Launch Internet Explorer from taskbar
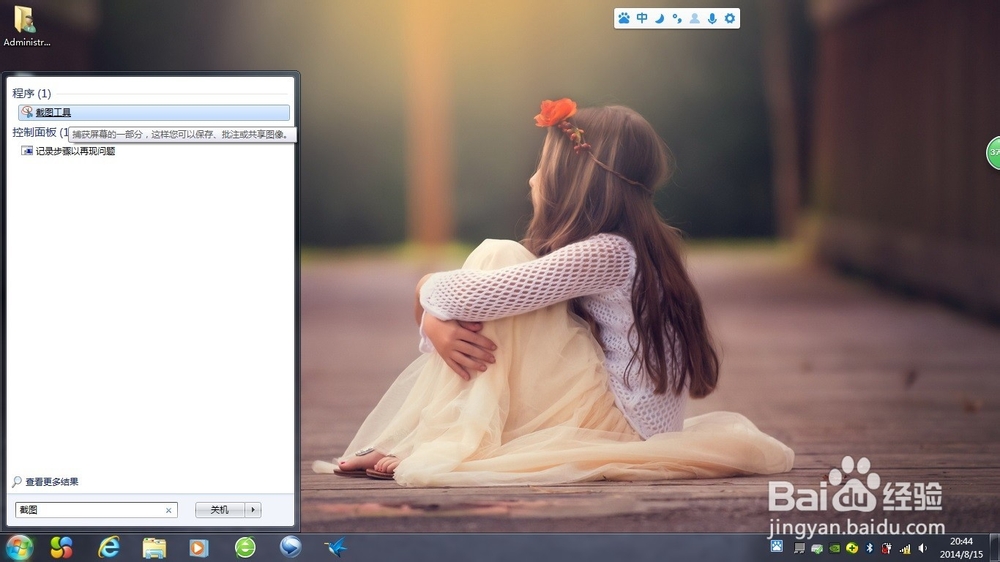Screen dimensions: 1000x562 pyautogui.click(x=109, y=547)
